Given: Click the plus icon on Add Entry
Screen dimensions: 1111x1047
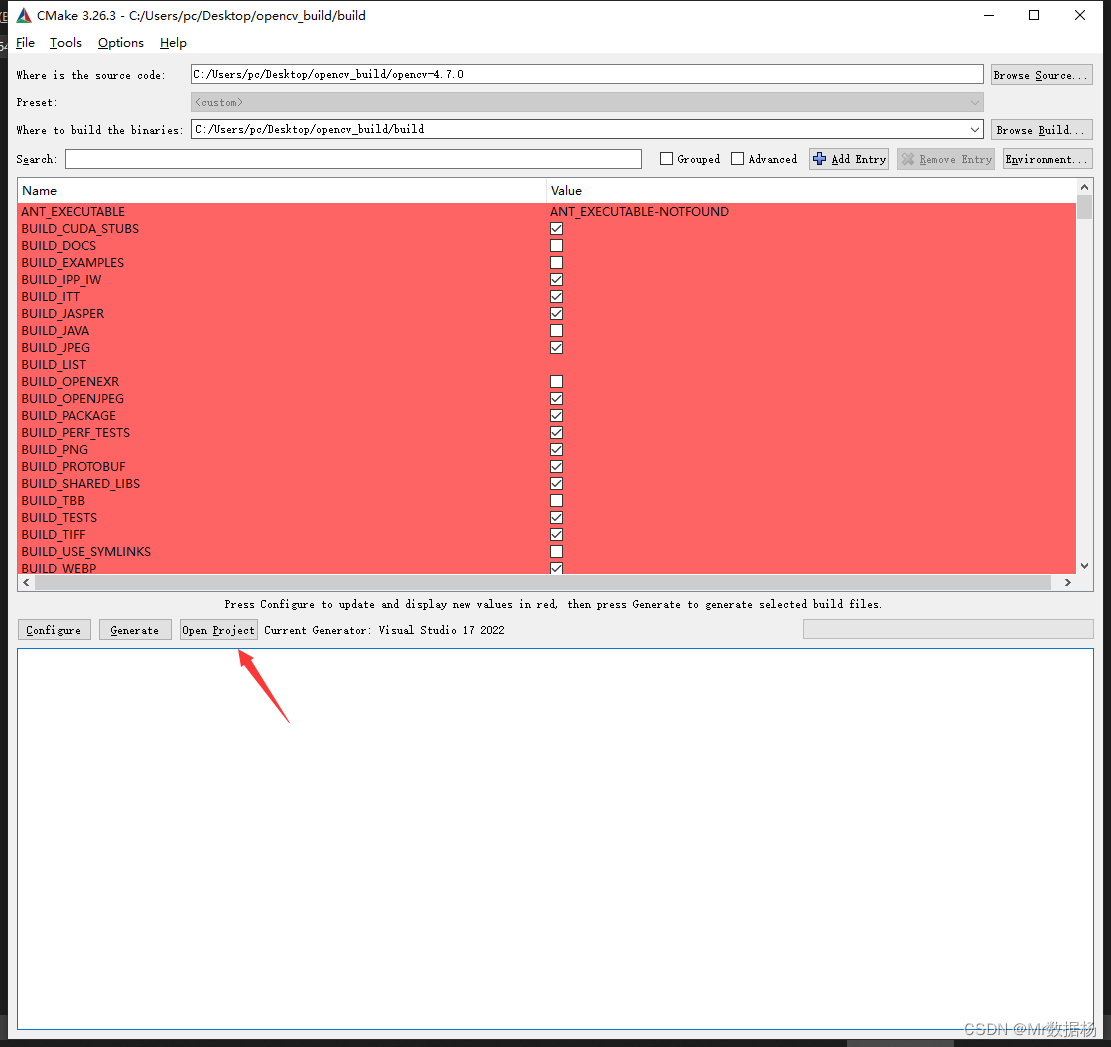Looking at the screenshot, I should (x=819, y=158).
